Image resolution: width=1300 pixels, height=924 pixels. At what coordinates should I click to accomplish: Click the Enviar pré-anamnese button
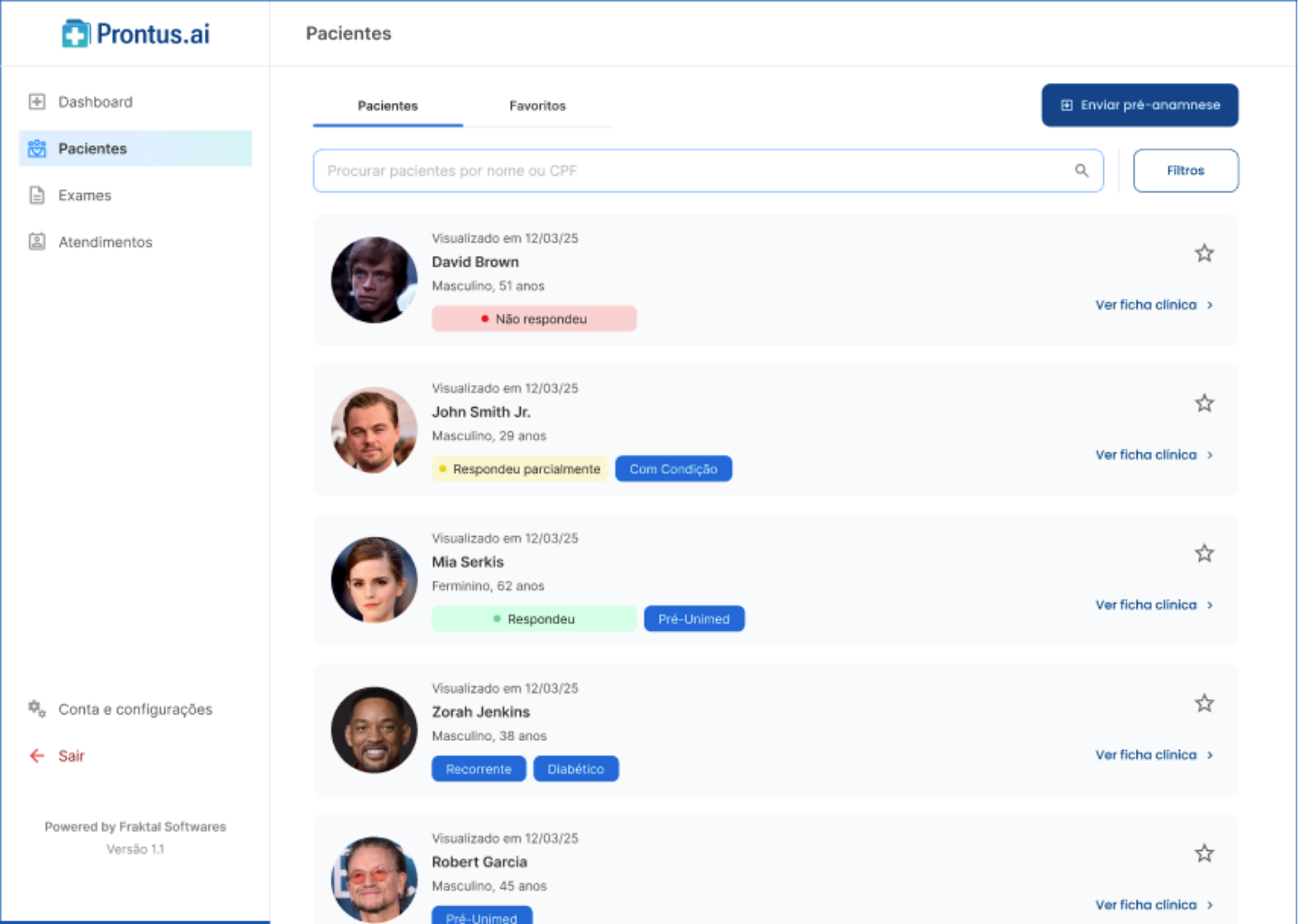click(1139, 105)
